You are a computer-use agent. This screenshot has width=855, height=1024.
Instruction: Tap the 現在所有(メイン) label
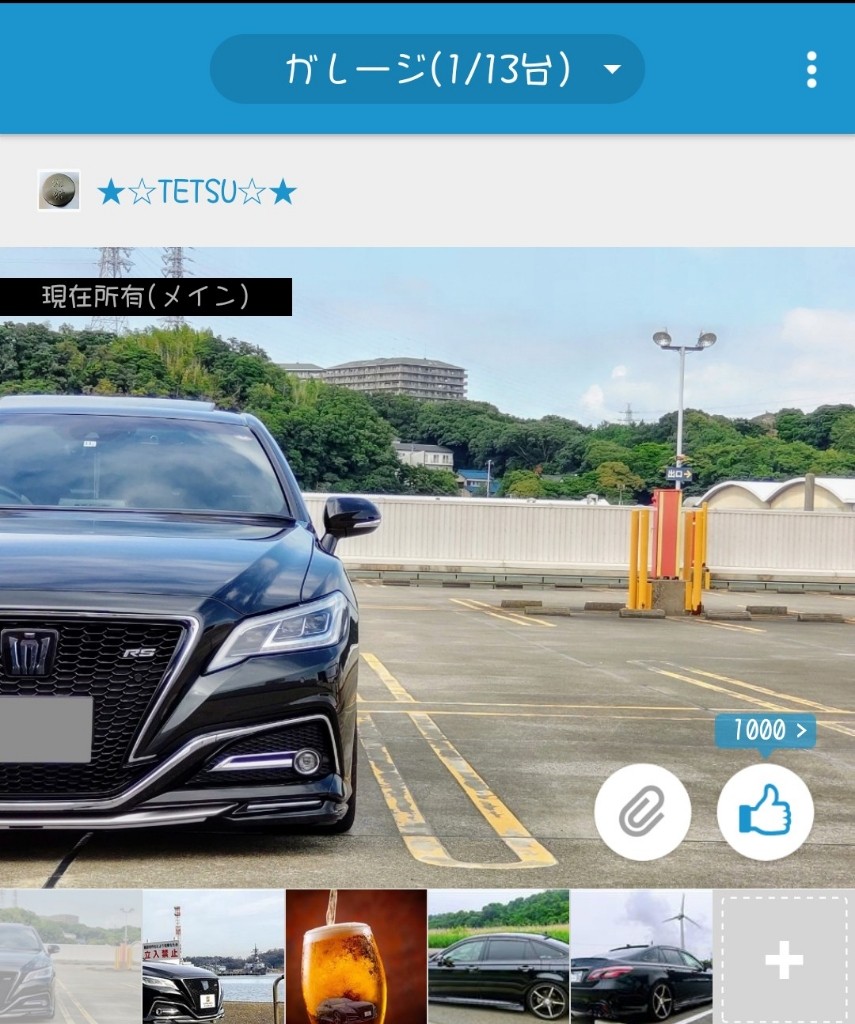(x=146, y=296)
